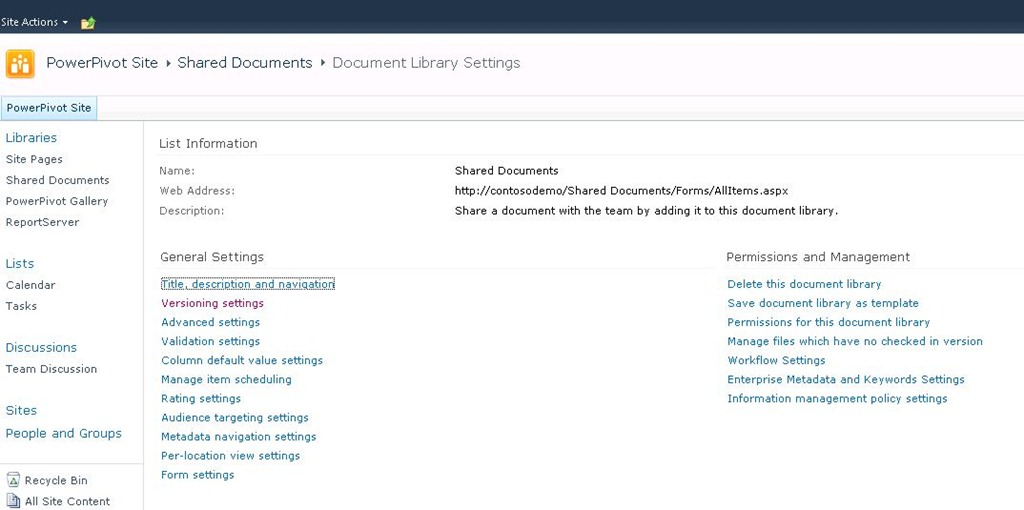Viewport: 1024px width, 510px height.
Task: Open the Calendar list
Action: [x=31, y=285]
